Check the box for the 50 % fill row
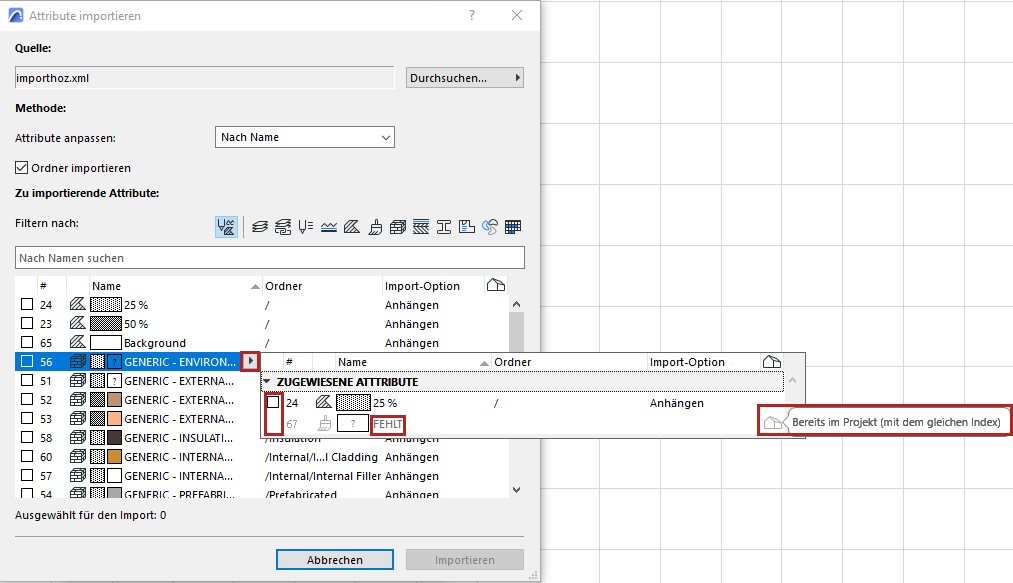The width and height of the screenshot is (1013, 583). (26, 323)
